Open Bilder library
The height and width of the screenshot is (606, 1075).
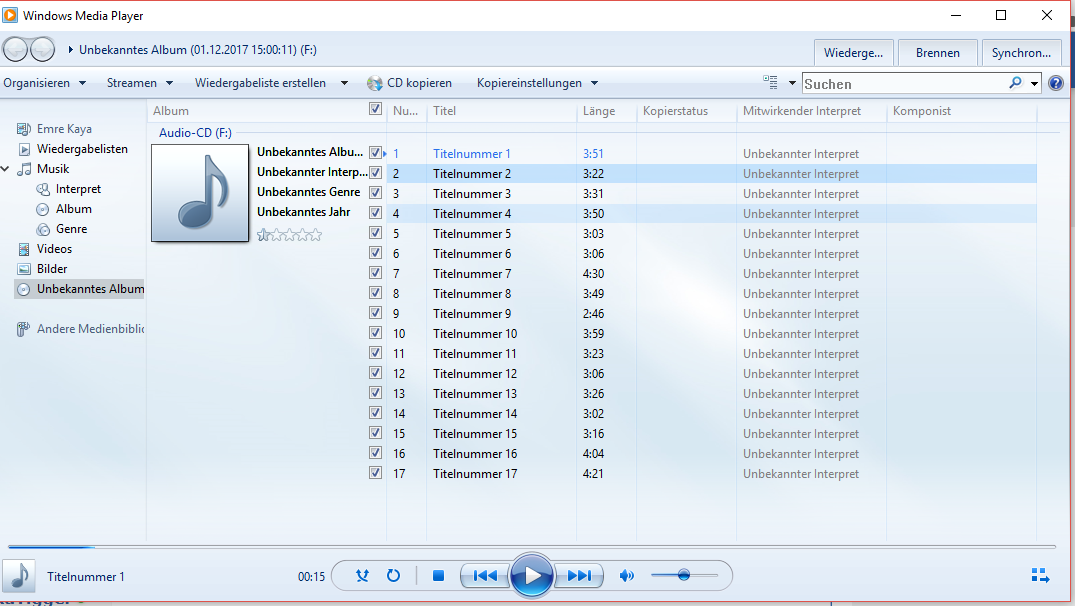51,269
